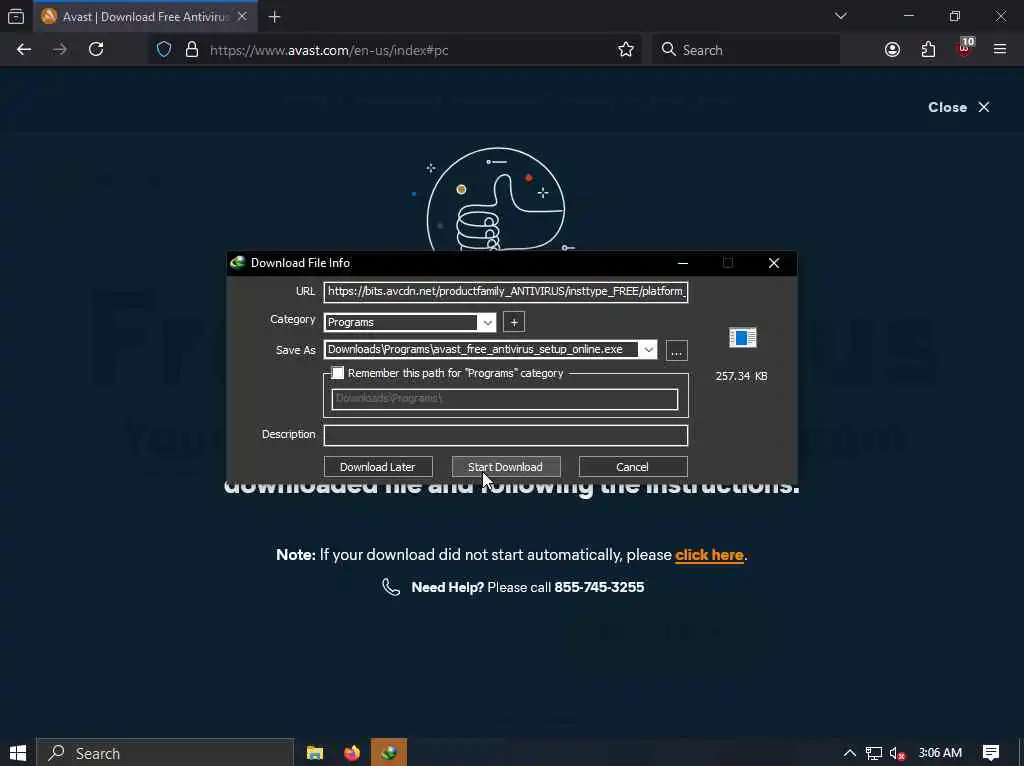This screenshot has height=766, width=1024.
Task: Click the taskbar Search box
Action: click(x=165, y=753)
